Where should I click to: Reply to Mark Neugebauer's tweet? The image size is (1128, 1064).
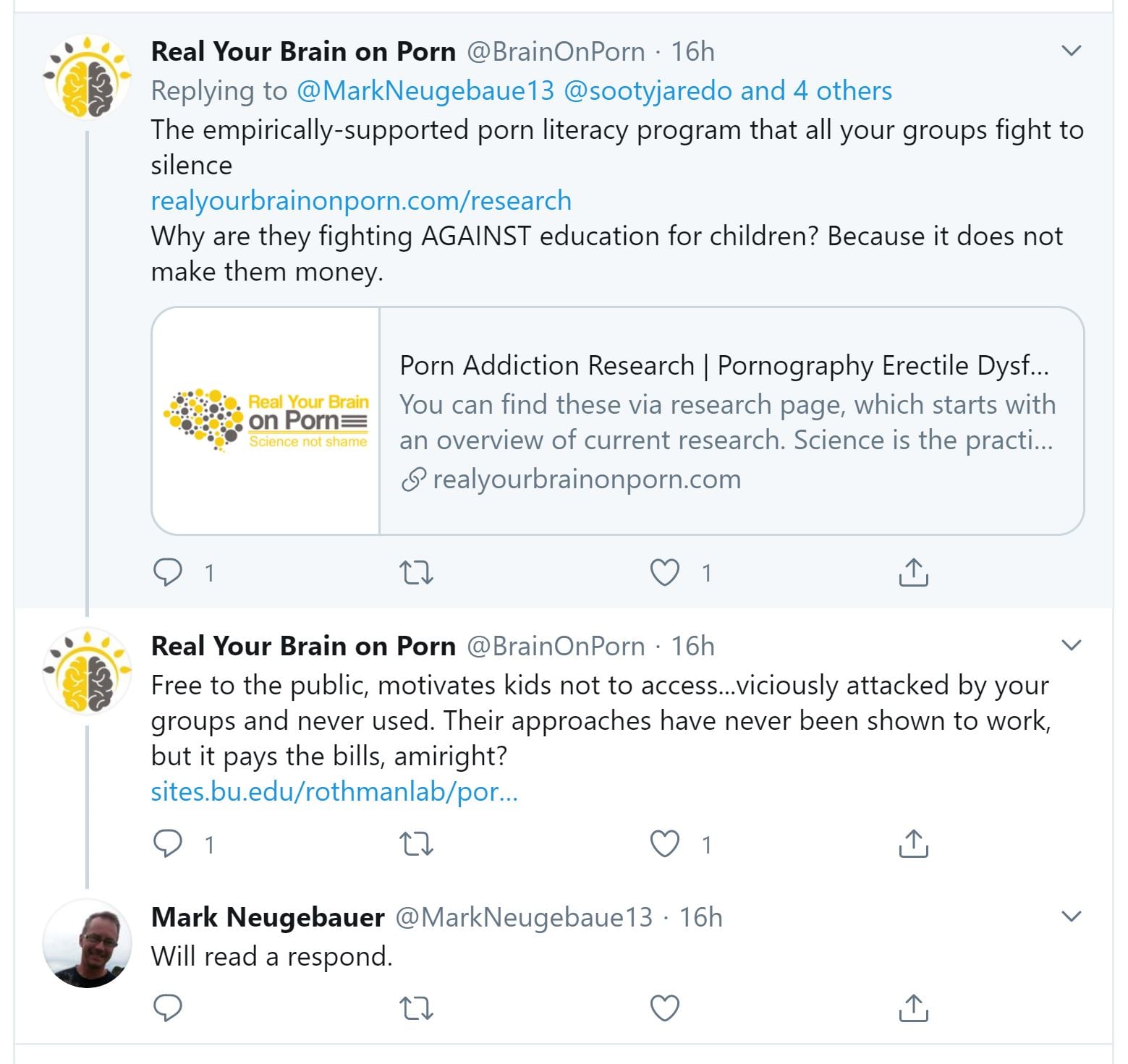click(x=168, y=1008)
